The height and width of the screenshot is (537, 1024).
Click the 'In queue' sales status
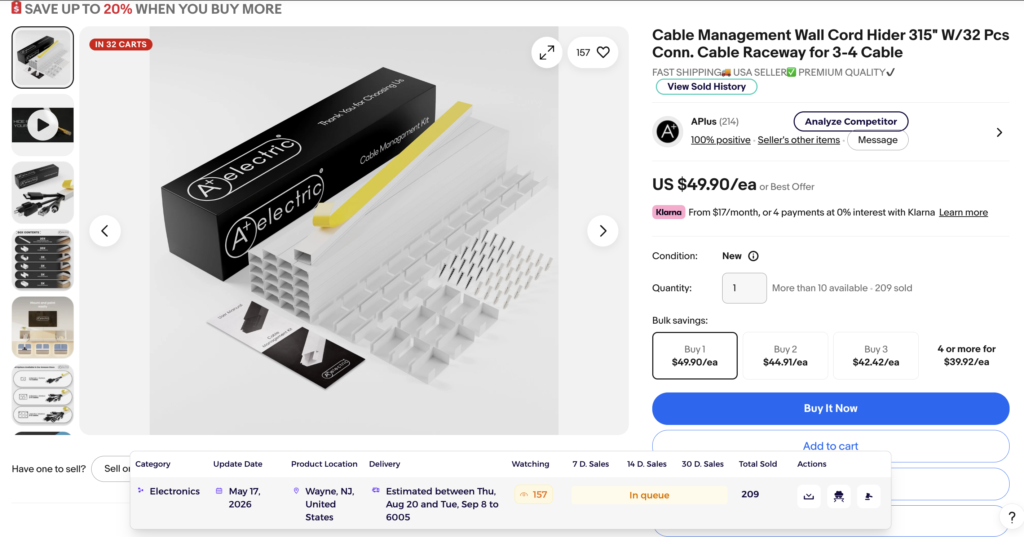tap(648, 495)
